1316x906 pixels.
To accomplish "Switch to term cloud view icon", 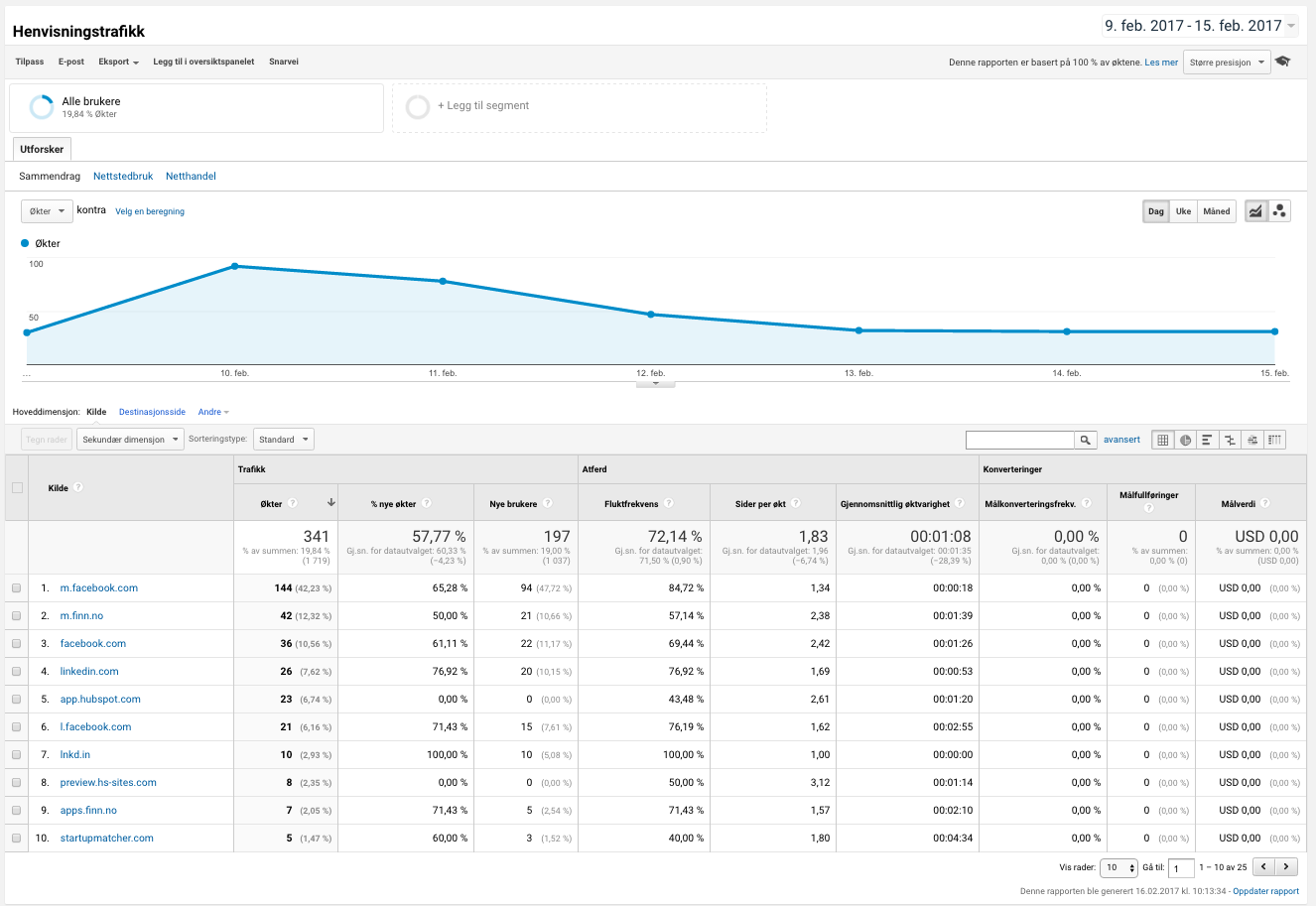I will (1252, 440).
